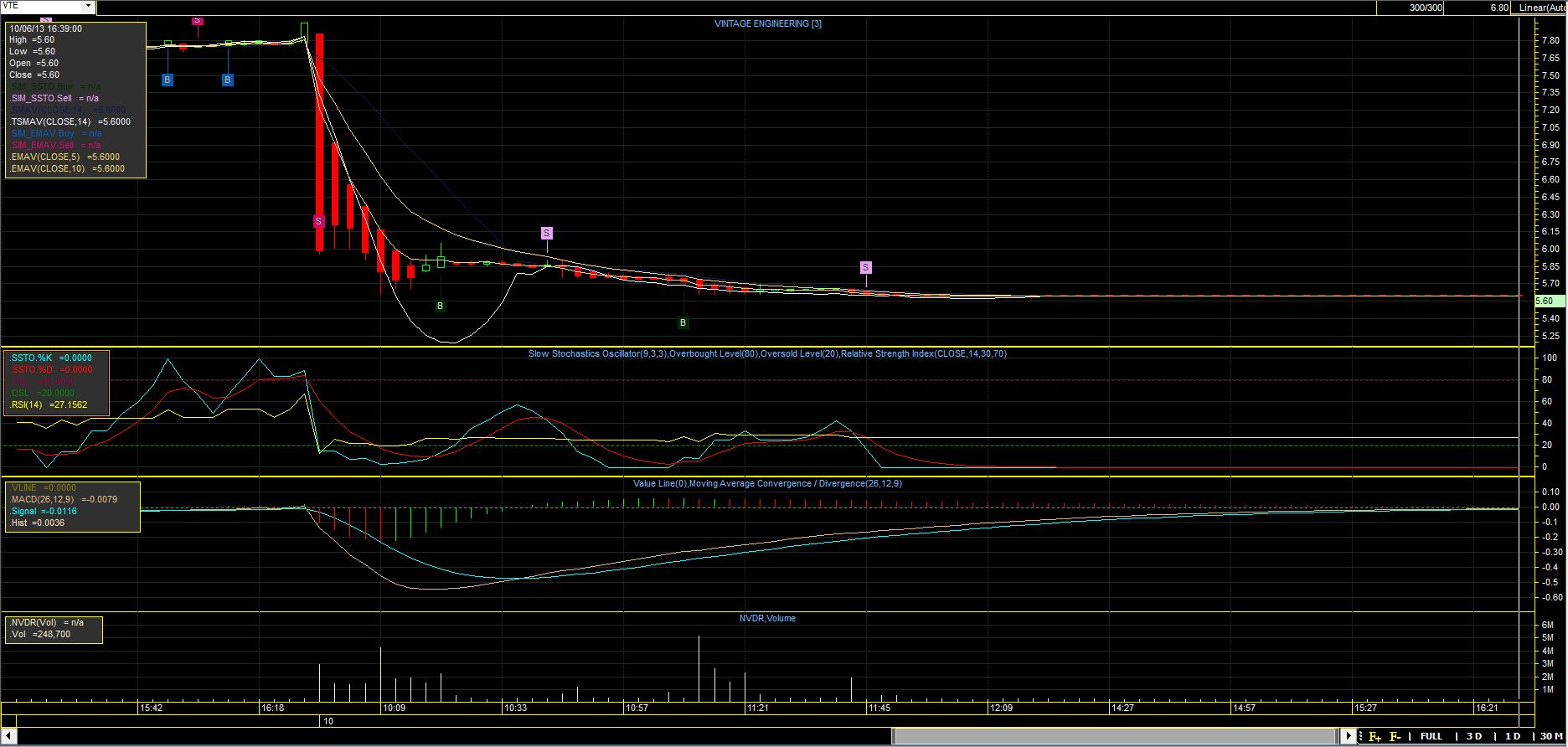The image size is (1568, 747).
Task: Open the Linear(Auto) scale selector
Action: click(1543, 8)
